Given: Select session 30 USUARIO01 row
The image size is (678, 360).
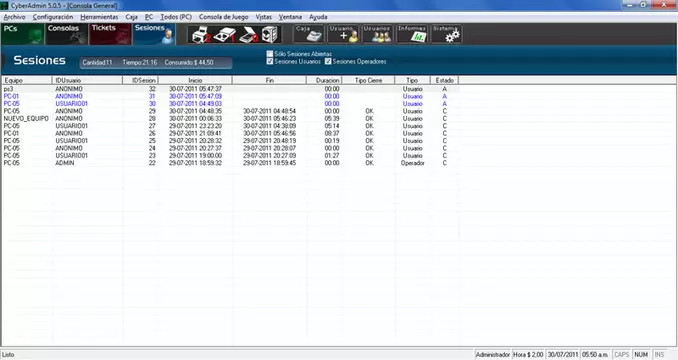Looking at the screenshot, I should [230, 104].
